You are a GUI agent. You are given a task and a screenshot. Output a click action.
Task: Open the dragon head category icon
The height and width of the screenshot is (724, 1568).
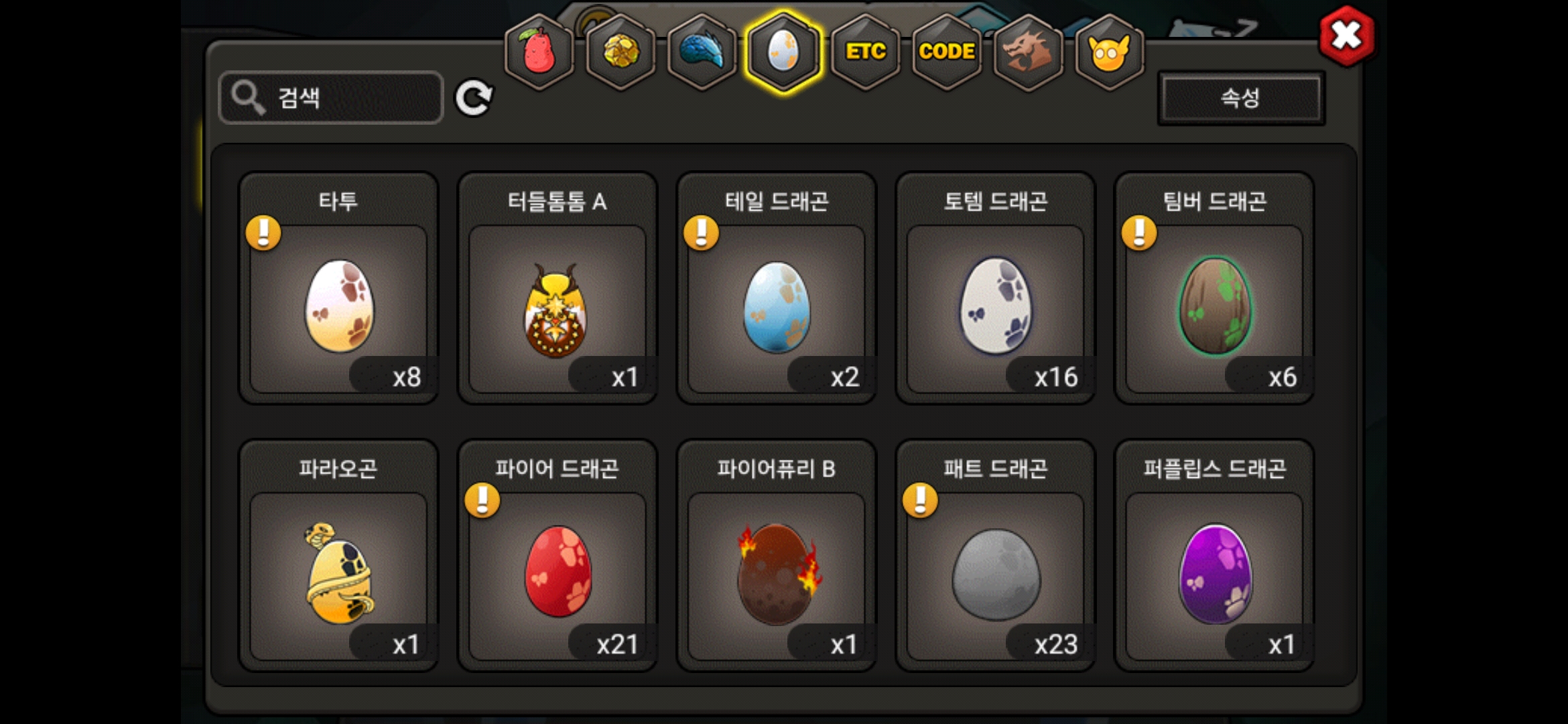[1028, 52]
